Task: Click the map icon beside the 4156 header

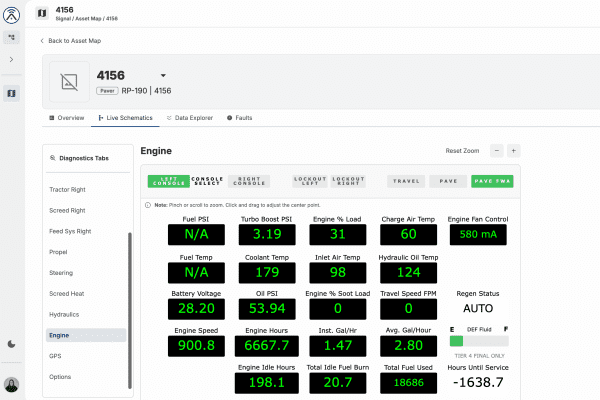Action: pyautogui.click(x=46, y=13)
